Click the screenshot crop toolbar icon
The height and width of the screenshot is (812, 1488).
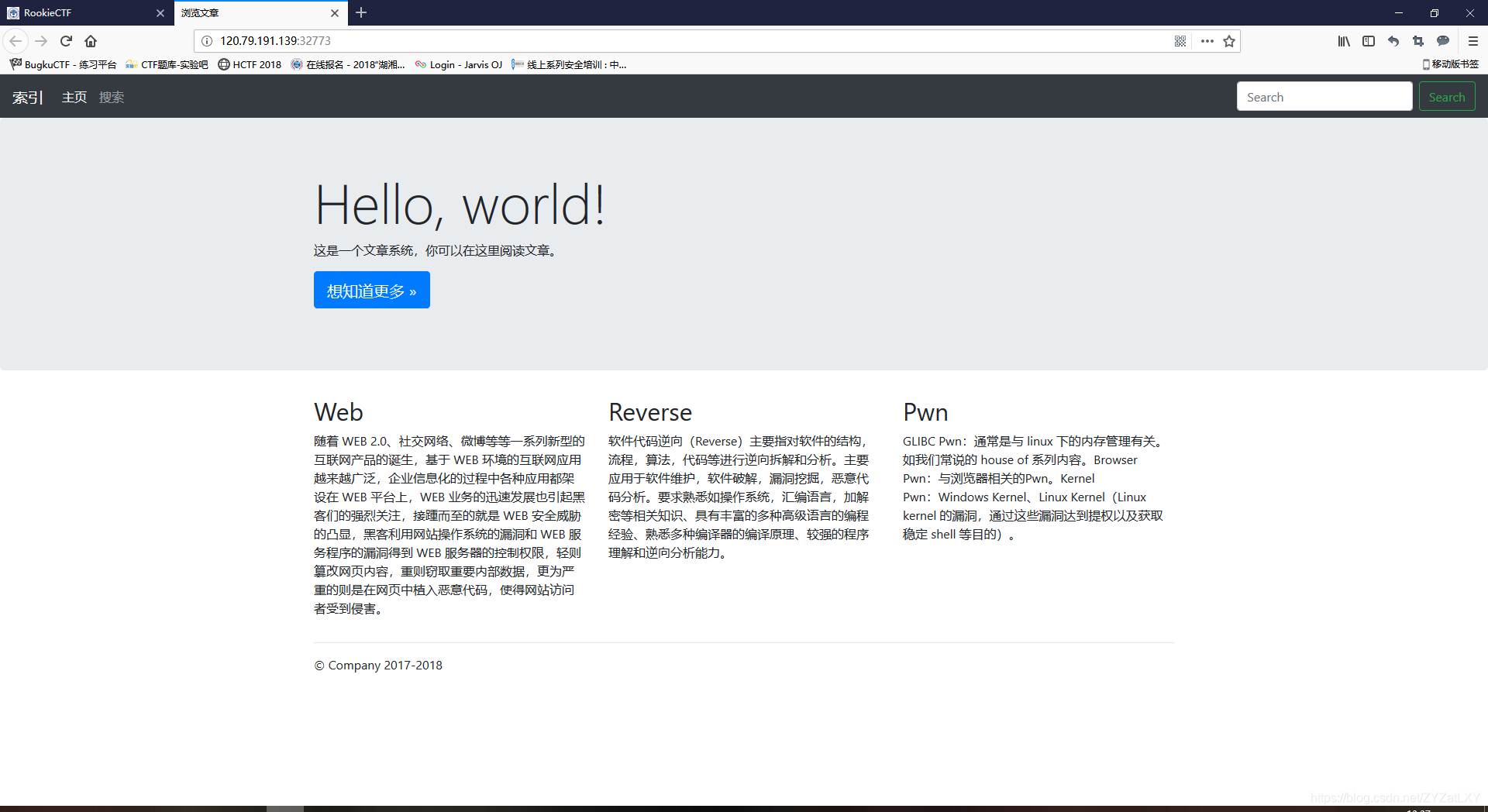[x=1418, y=41]
